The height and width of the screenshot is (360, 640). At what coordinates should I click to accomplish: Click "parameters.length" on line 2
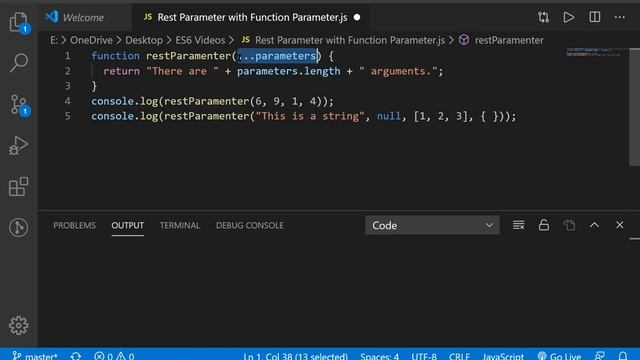tap(289, 71)
